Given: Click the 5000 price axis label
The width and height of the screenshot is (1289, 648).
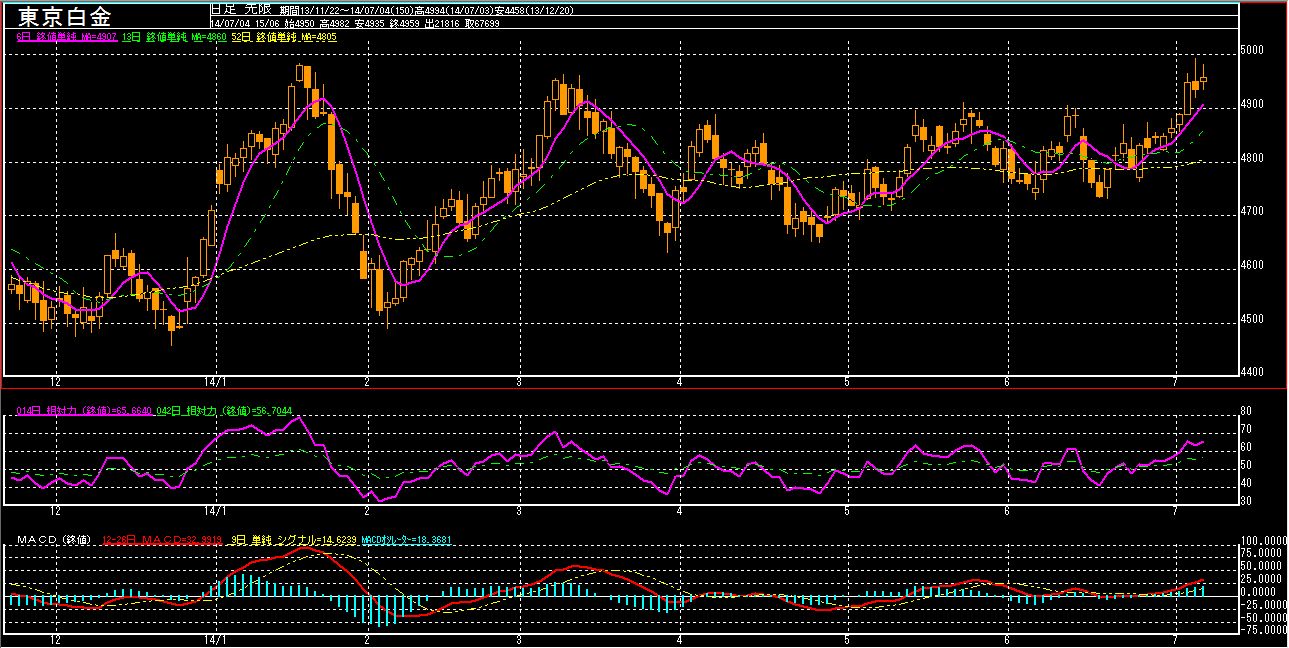Looking at the screenshot, I should coord(1254,50).
